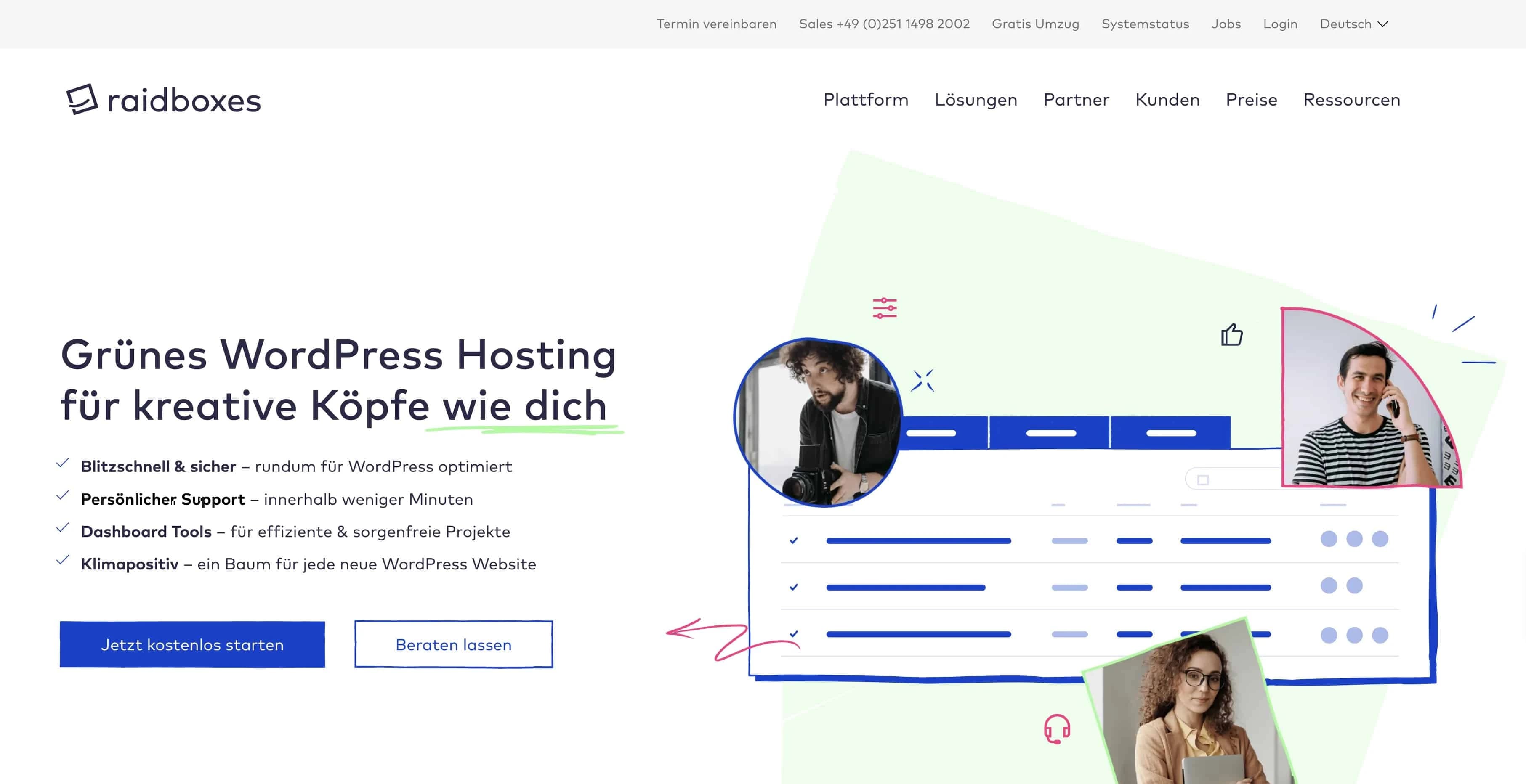
Task: Toggle second row checkmark in dashboard illustration
Action: tap(794, 587)
